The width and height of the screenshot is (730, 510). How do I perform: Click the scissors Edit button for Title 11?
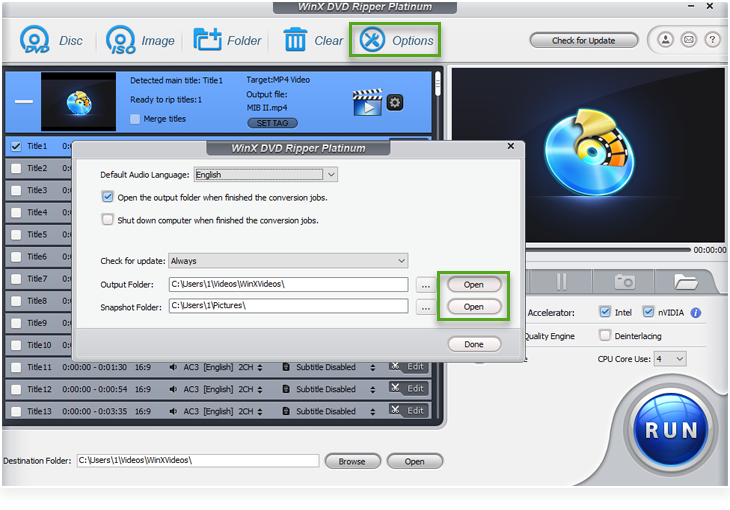click(408, 367)
